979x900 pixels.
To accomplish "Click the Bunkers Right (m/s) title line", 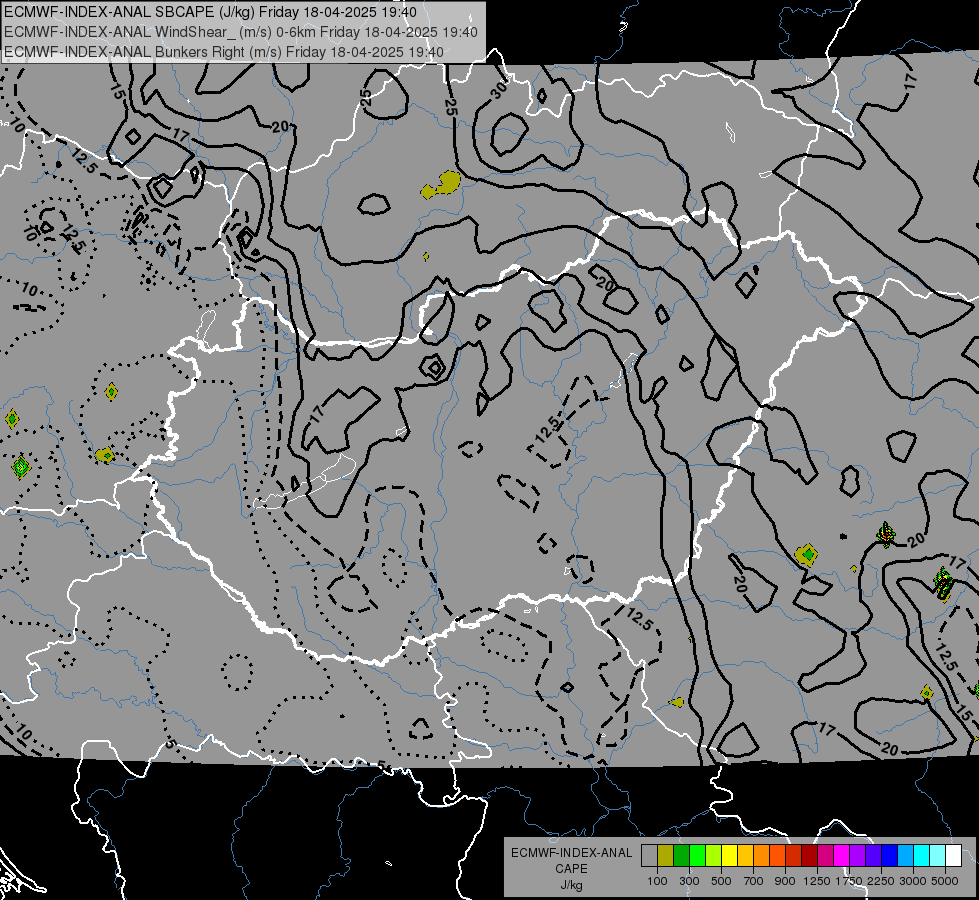I will coord(224,52).
